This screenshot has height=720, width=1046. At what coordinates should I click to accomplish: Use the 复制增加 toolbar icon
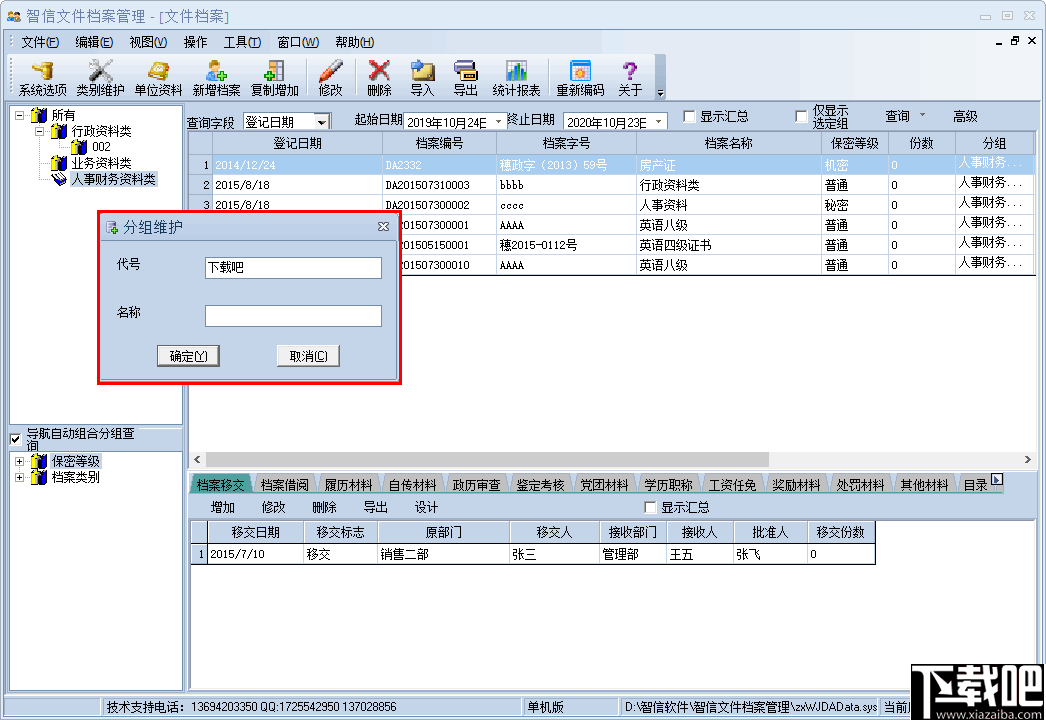pos(273,77)
